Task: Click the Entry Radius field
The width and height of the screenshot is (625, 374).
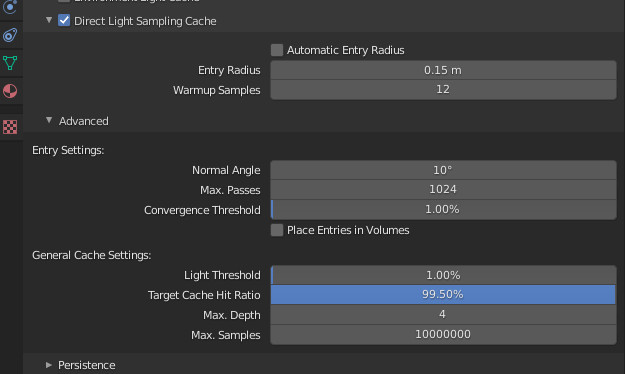Action: pyautogui.click(x=443, y=70)
